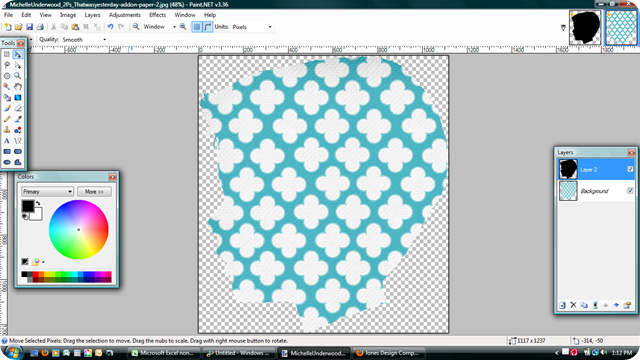Select the Rectangle Select tool
Screen dimensions: 640x360
coord(7,54)
